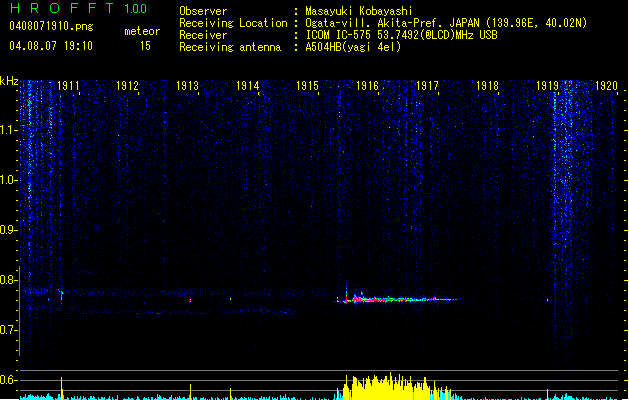The image size is (629, 400).
Task: Click the kHz axis unit label
Action: click(9, 81)
